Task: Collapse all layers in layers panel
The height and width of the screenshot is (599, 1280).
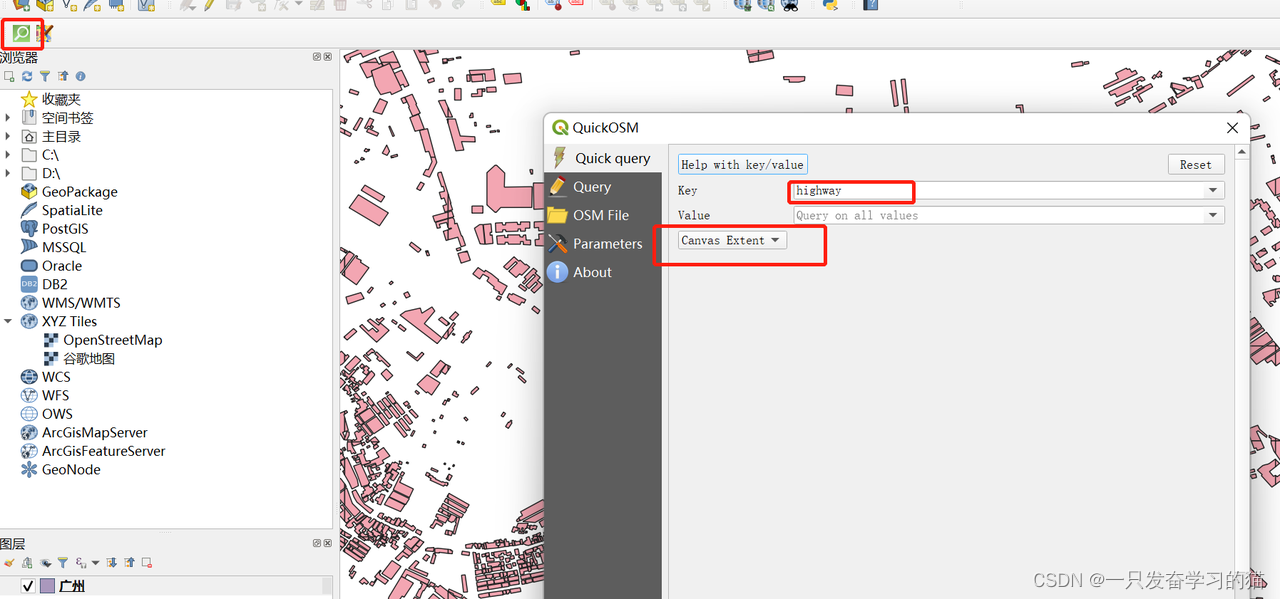Action: pos(130,563)
